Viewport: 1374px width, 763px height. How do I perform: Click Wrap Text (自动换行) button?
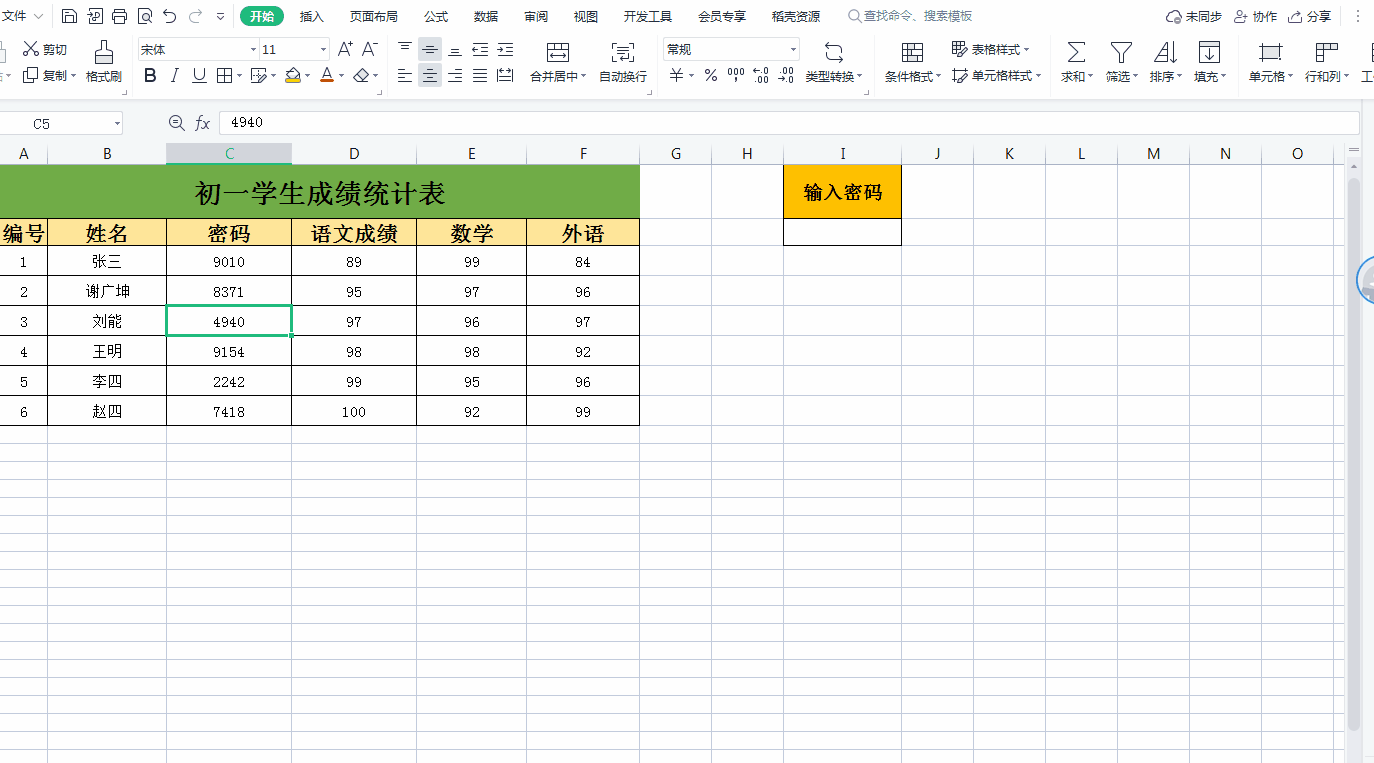tap(622, 62)
